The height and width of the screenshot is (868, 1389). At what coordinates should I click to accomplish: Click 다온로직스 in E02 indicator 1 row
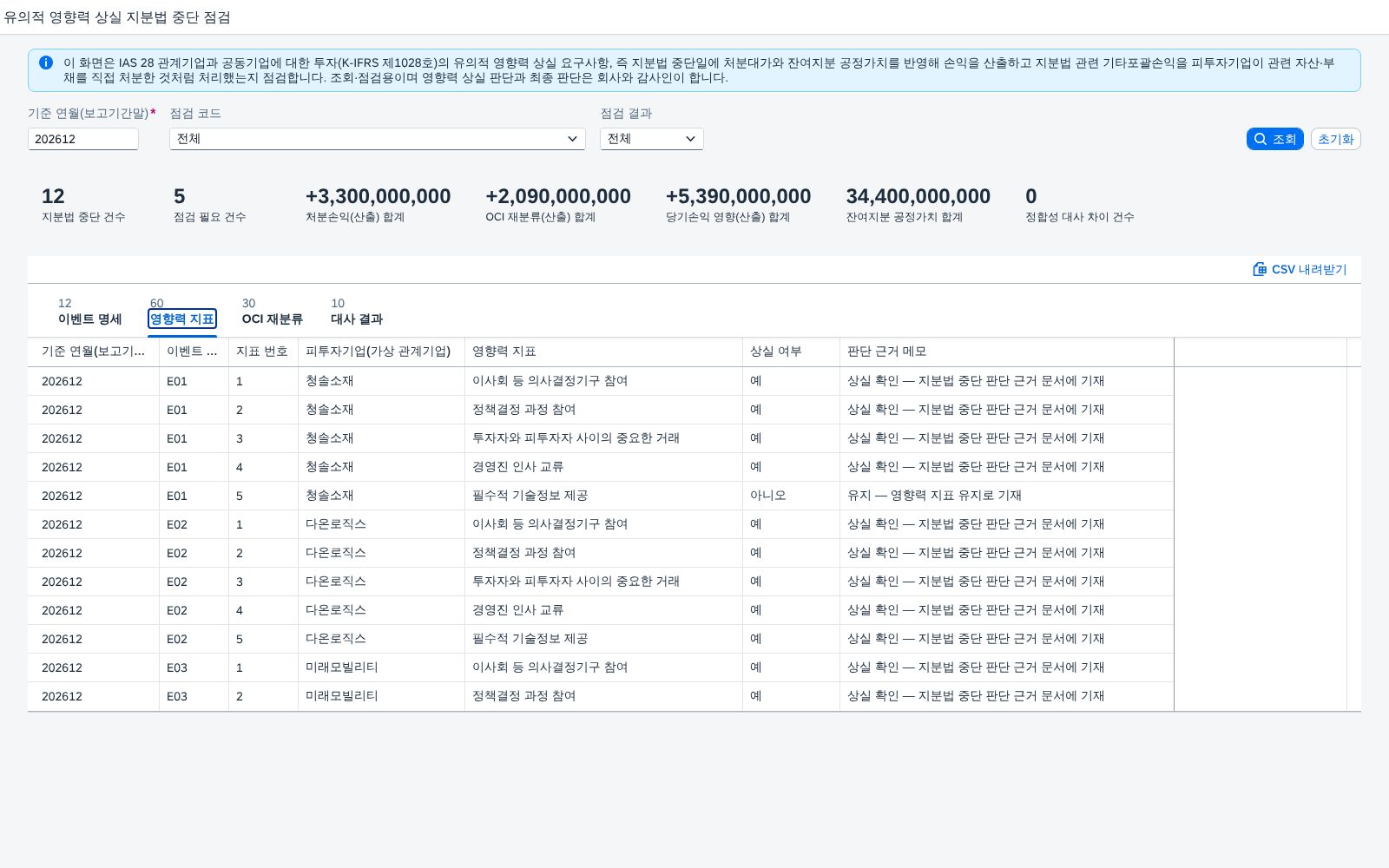click(336, 524)
